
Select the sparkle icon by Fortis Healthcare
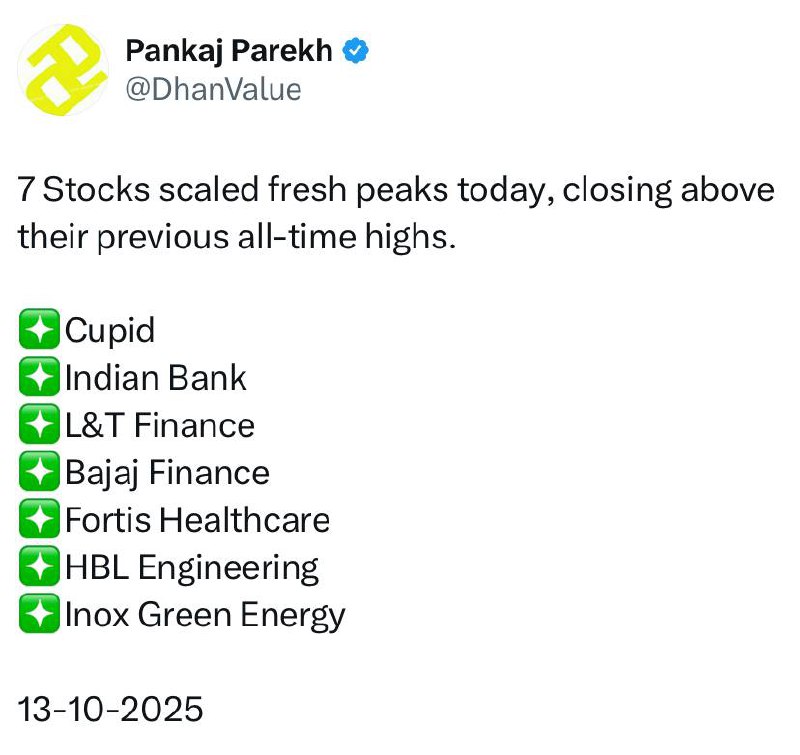[39, 520]
